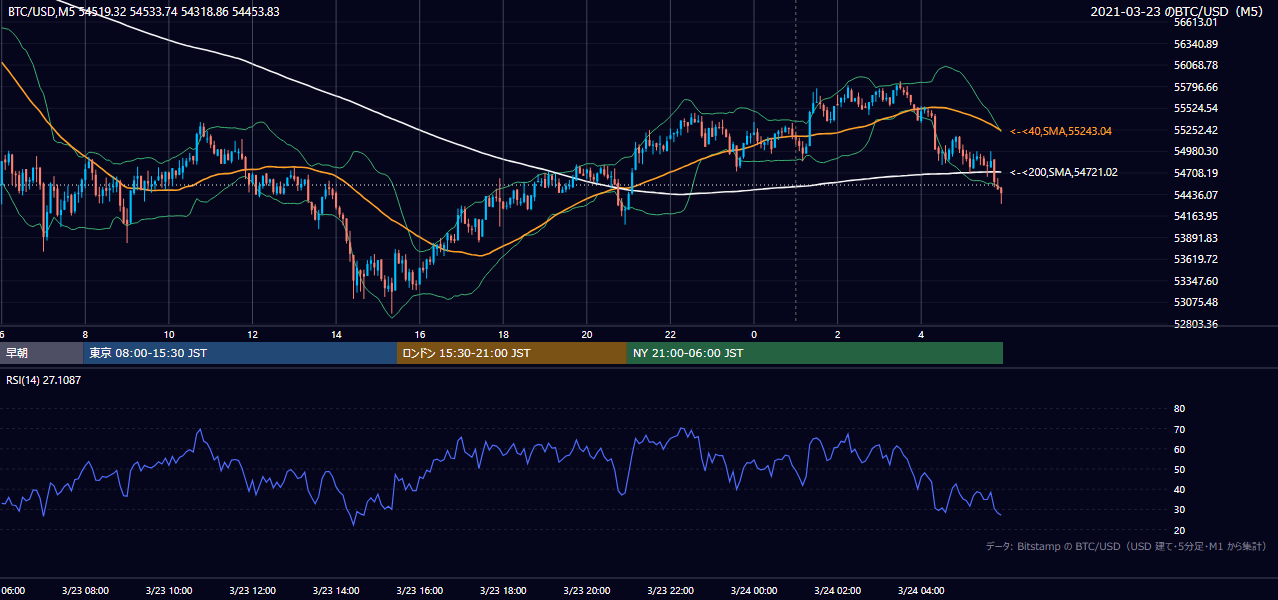Click the 3/24 04:00 time axis label

click(x=921, y=590)
